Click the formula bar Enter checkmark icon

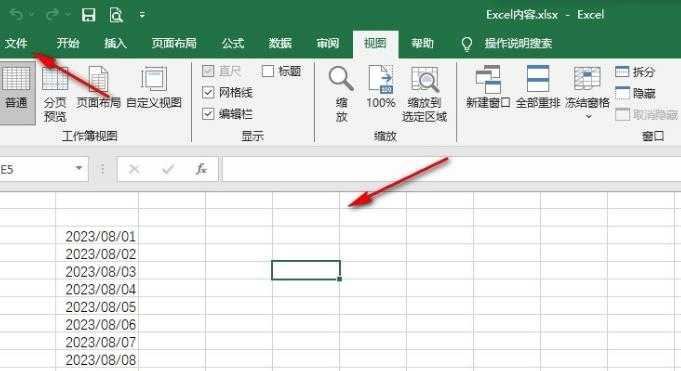(168, 169)
